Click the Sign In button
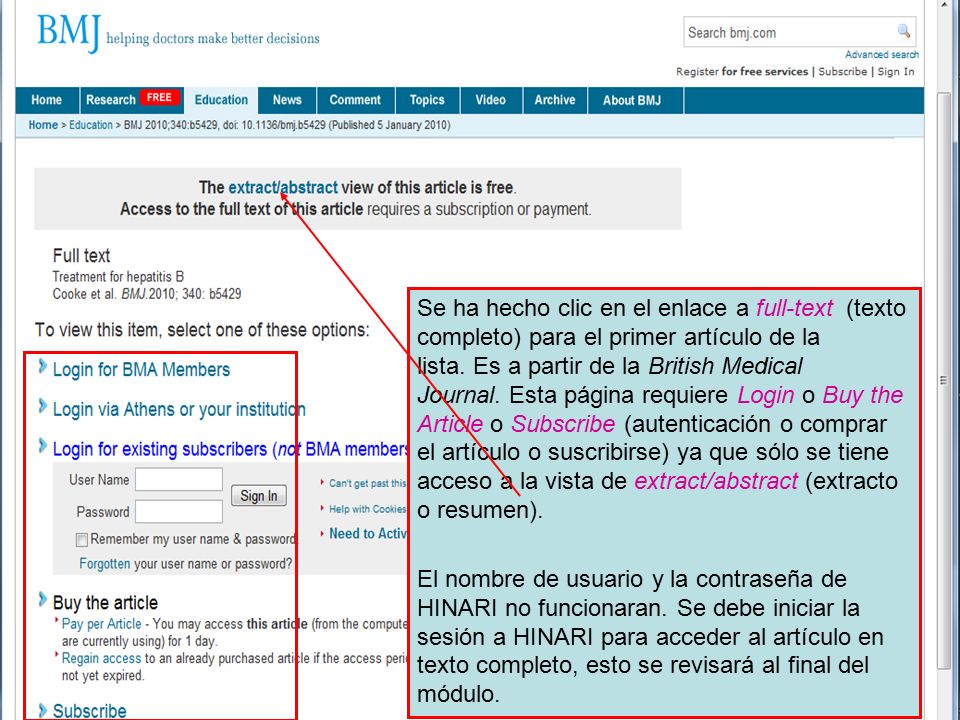Image resolution: width=960 pixels, height=720 pixels. 258,495
